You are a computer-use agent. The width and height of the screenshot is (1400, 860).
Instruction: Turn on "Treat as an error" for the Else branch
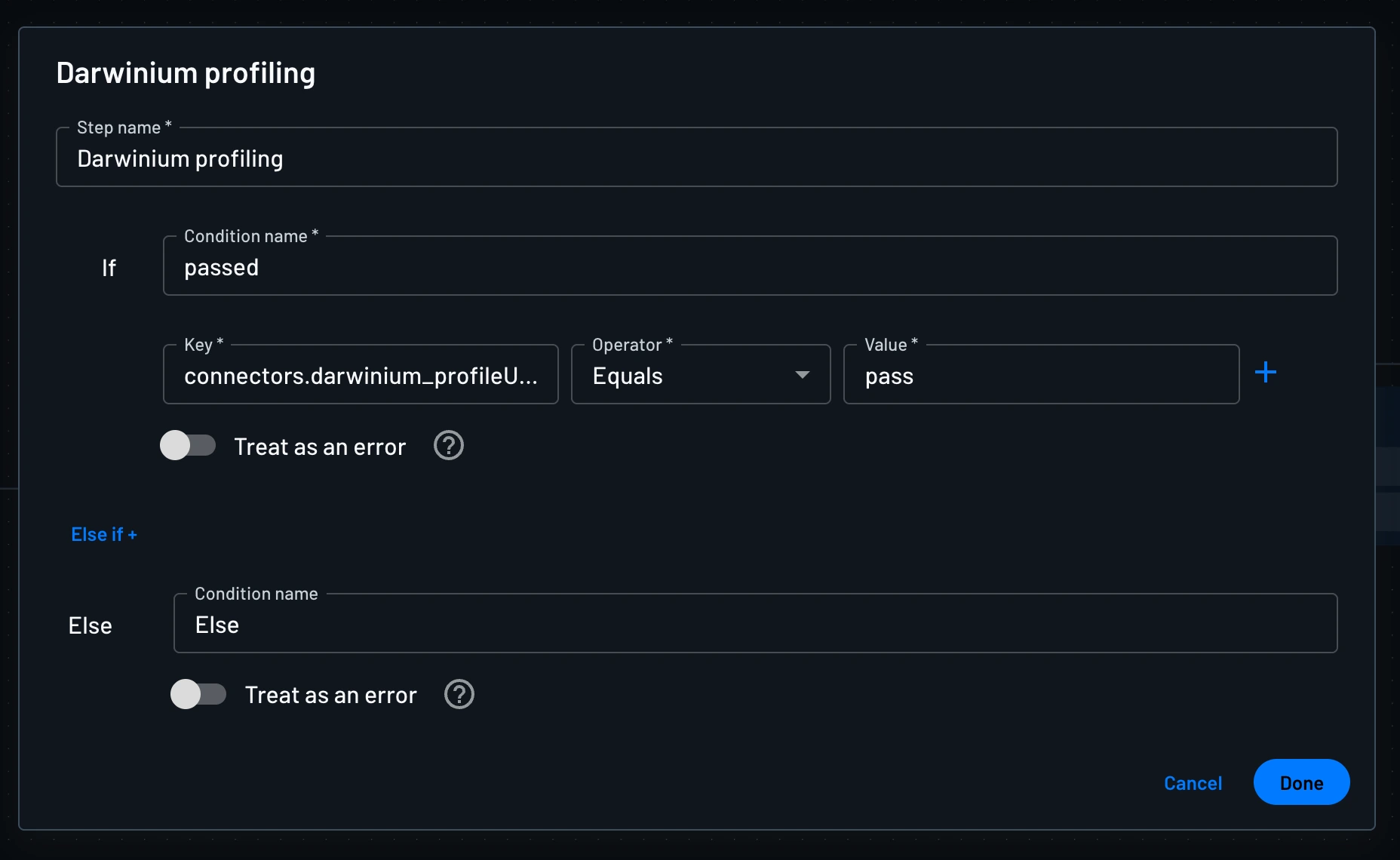pos(198,694)
